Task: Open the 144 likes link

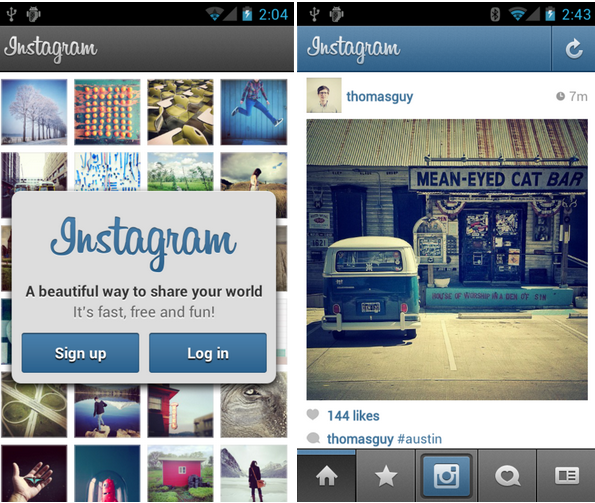Action: pos(353,416)
